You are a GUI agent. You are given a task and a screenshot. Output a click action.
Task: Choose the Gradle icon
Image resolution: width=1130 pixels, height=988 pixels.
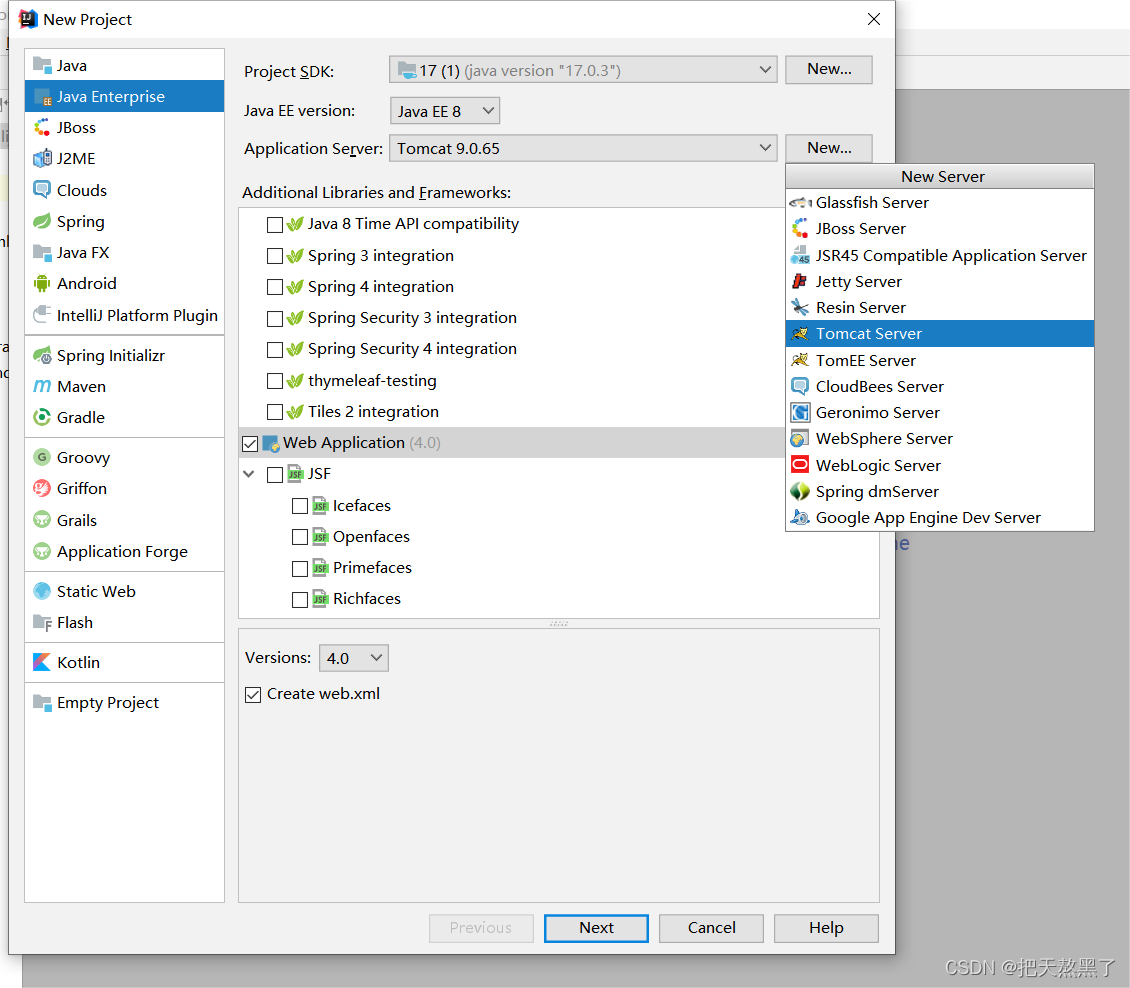pos(43,417)
